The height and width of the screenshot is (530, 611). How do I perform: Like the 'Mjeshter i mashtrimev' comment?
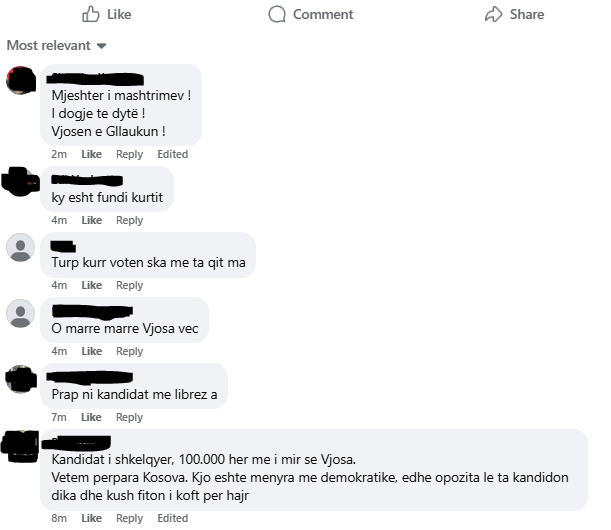point(92,154)
